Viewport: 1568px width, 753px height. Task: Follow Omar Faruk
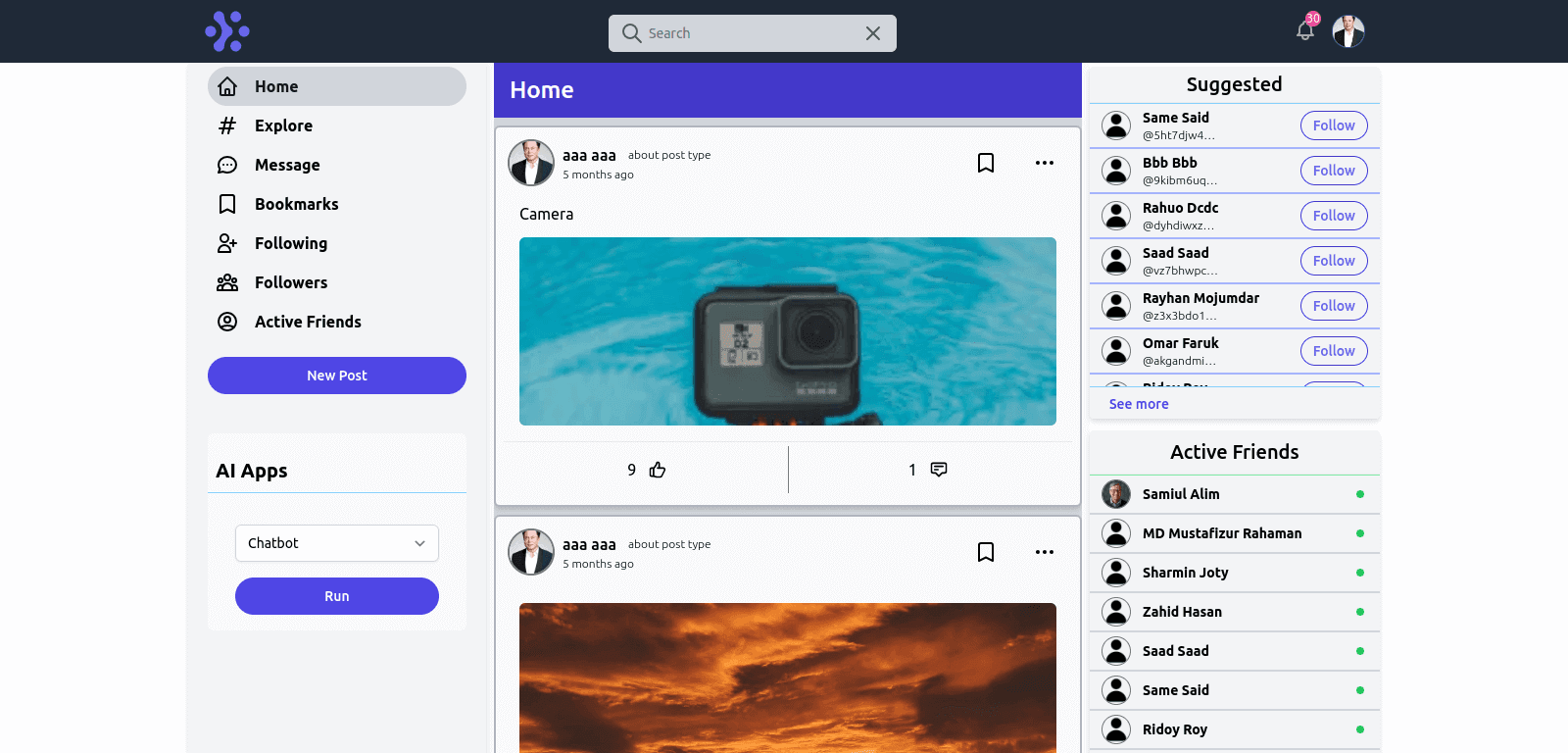click(1334, 351)
